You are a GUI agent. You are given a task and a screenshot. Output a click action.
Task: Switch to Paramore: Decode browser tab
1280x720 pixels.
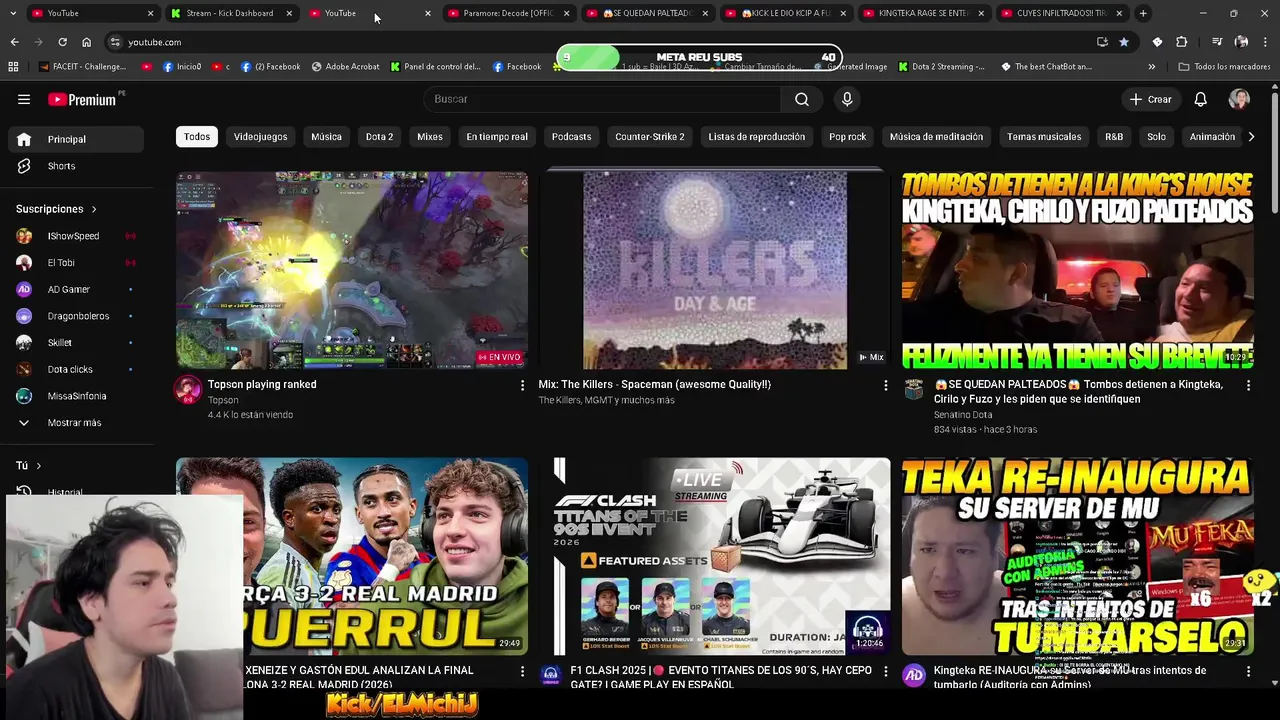pyautogui.click(x=508, y=13)
